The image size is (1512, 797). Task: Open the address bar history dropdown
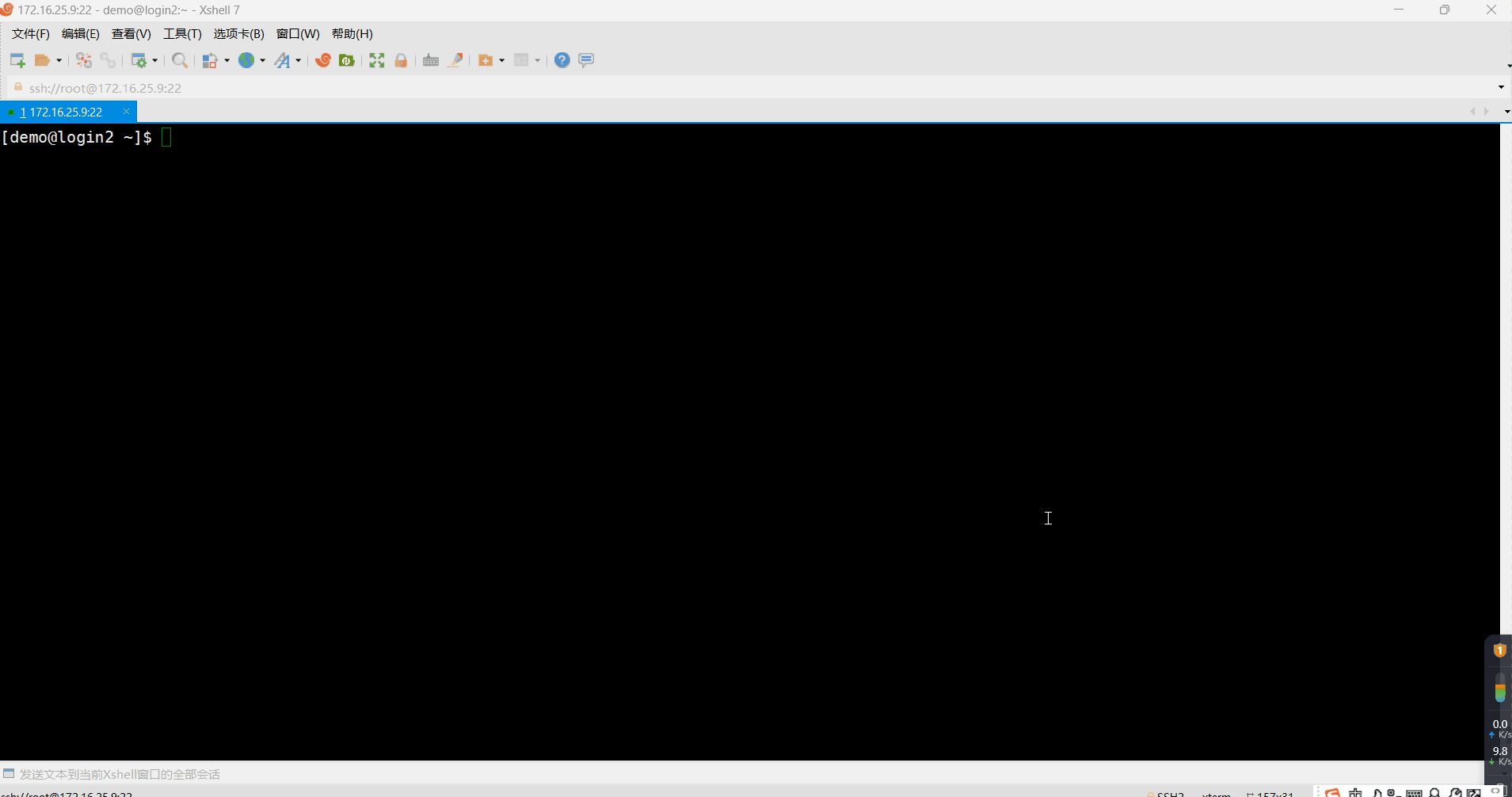pos(1501,87)
